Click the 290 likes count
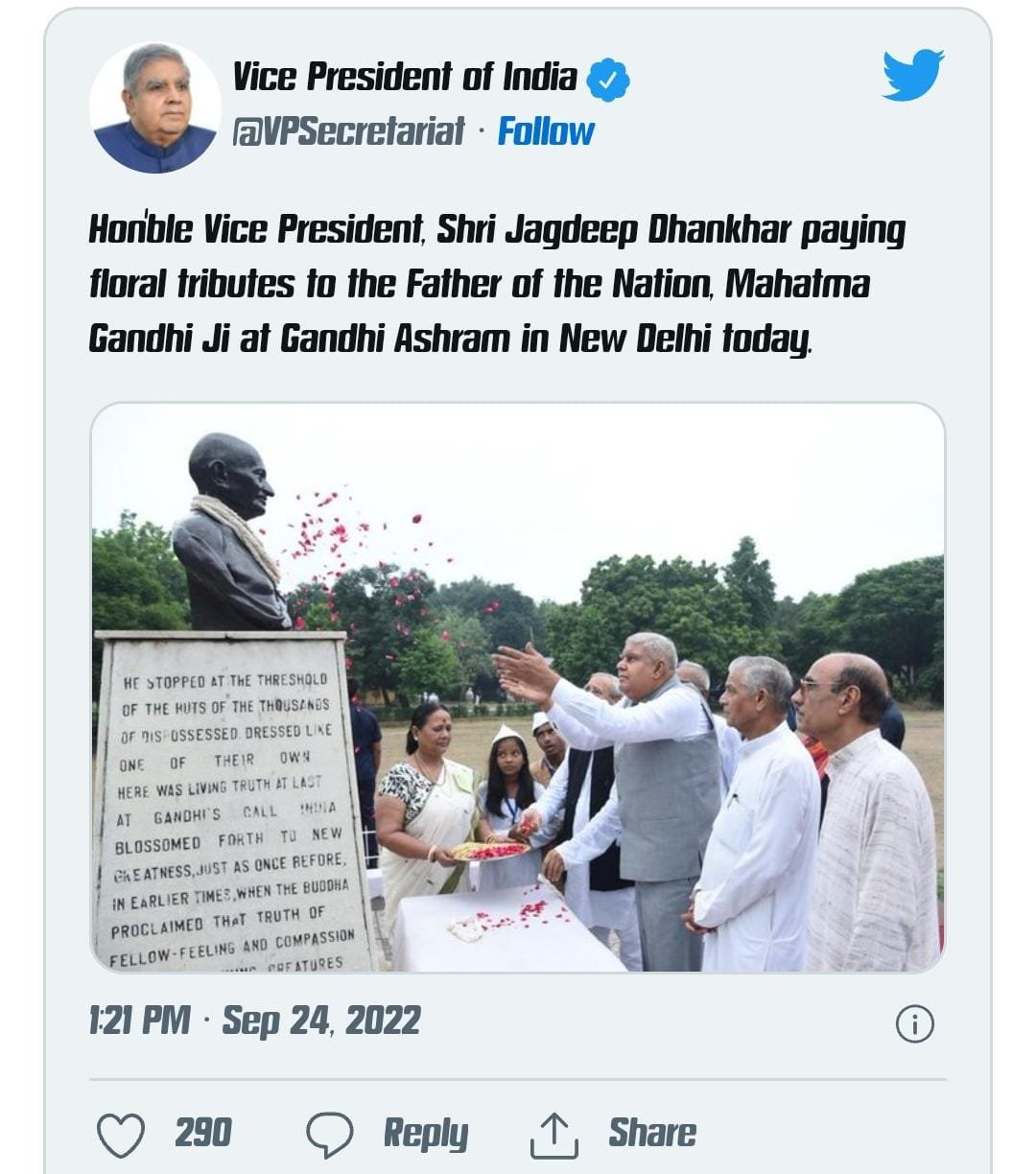The width and height of the screenshot is (1036, 1174). point(203,1133)
